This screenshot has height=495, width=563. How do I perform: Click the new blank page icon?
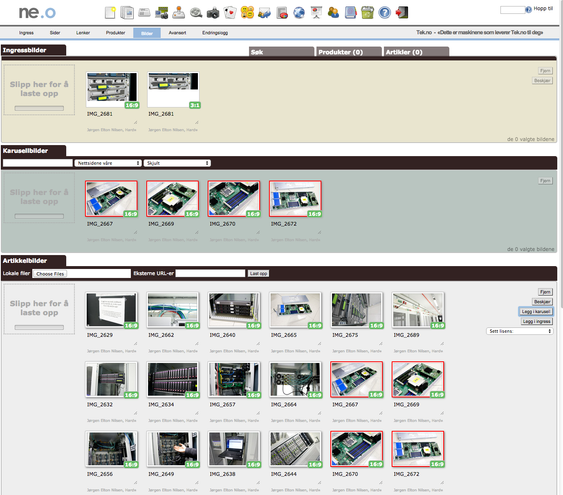coord(110,13)
